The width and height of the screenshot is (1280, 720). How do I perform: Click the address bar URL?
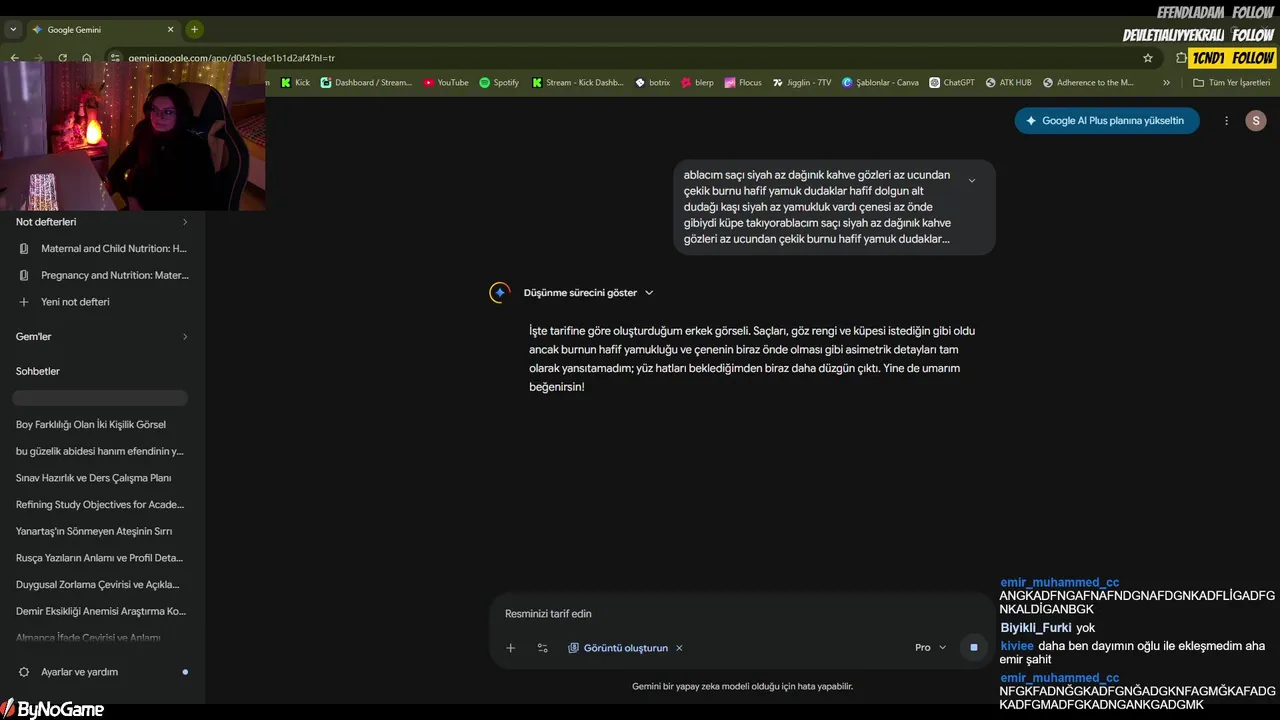coord(231,58)
